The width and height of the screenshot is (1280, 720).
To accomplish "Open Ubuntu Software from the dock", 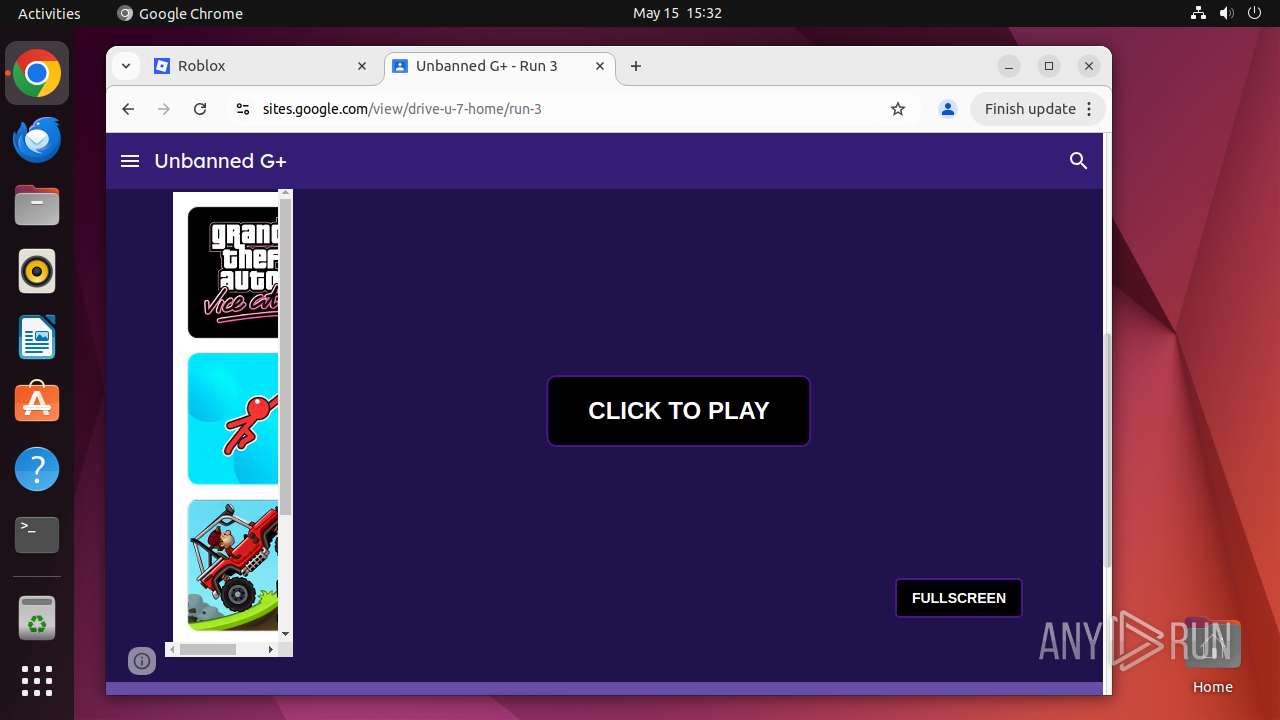I will point(37,403).
